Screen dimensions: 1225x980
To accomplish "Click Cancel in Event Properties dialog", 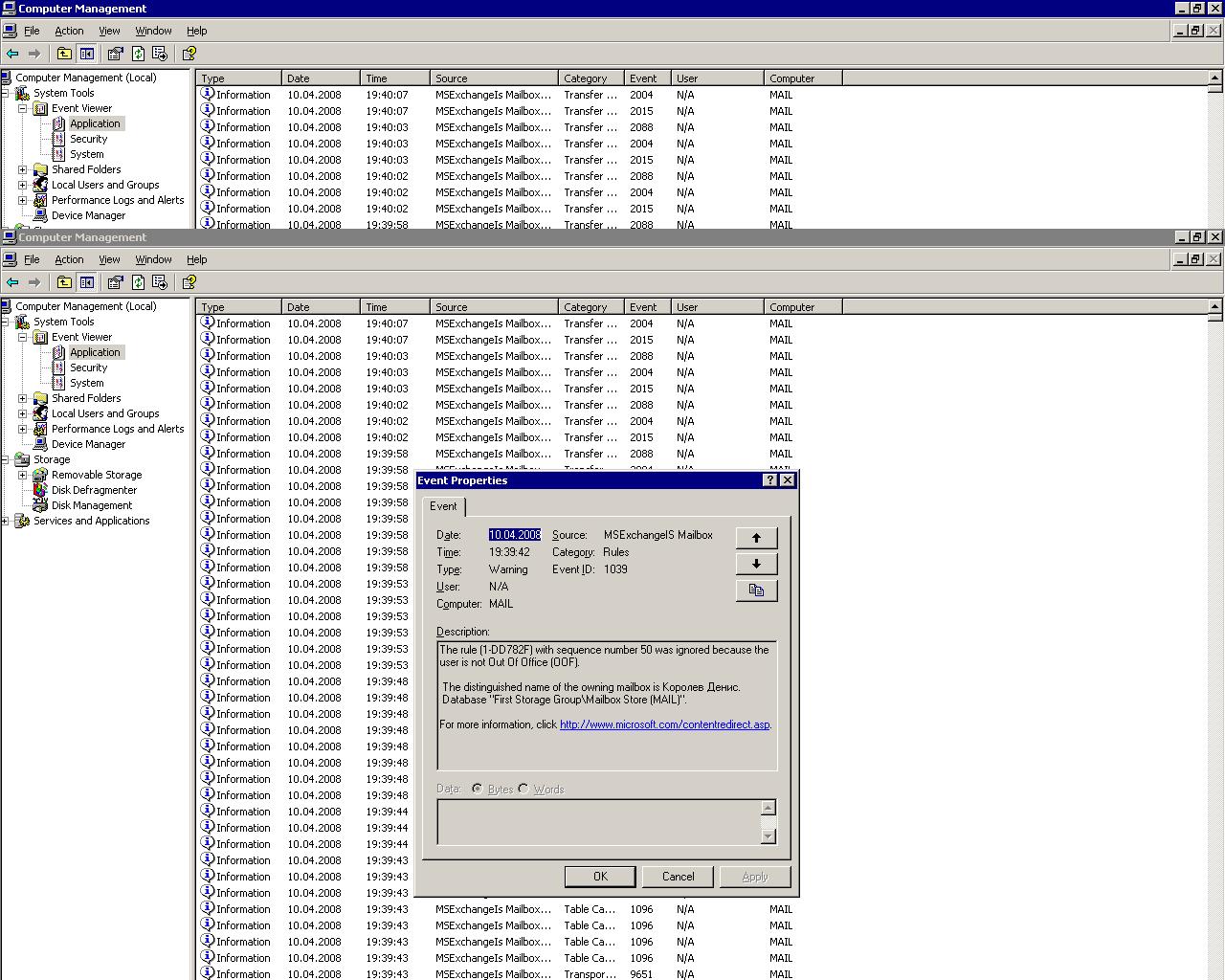I will [x=678, y=877].
